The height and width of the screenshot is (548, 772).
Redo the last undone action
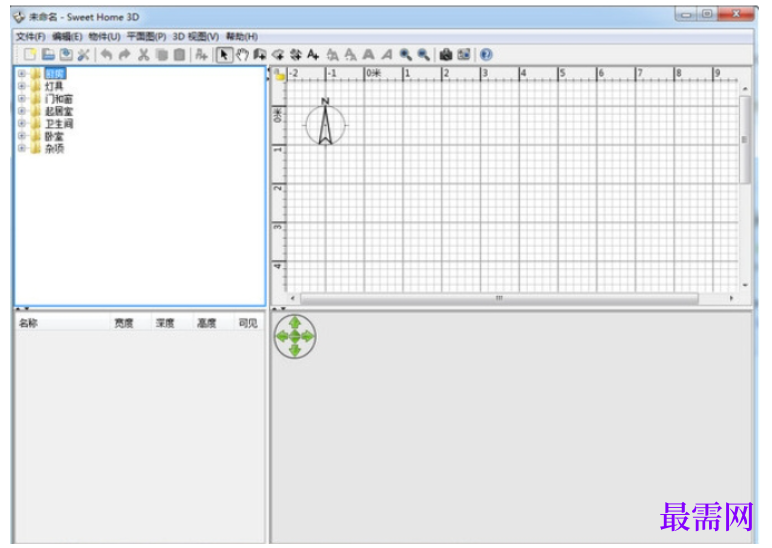click(x=125, y=55)
